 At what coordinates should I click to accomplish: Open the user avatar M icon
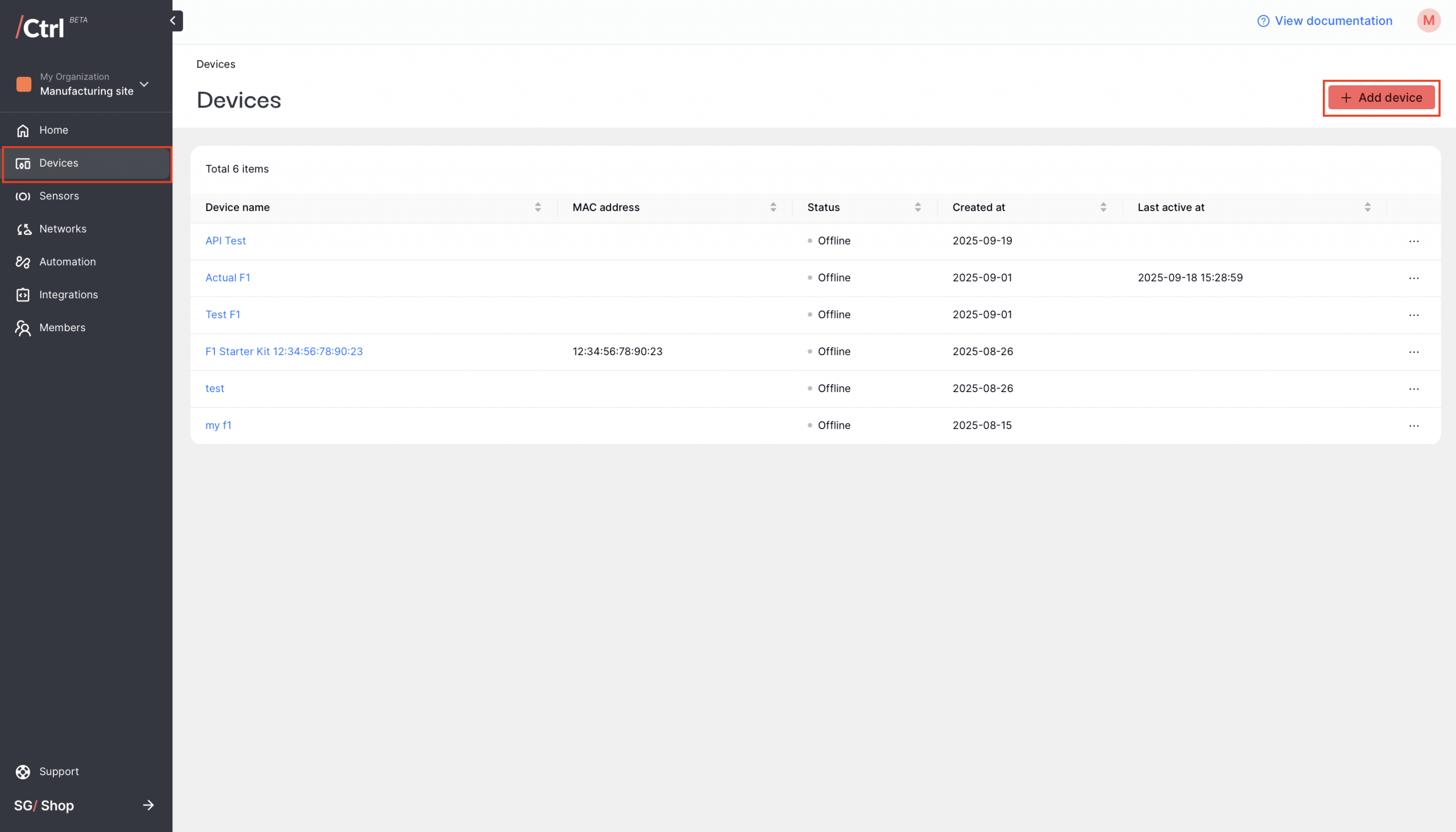(x=1428, y=20)
